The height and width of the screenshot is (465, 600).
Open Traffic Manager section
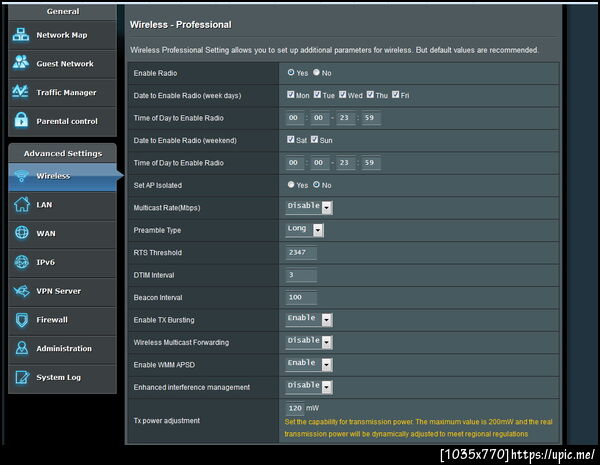[x=62, y=93]
